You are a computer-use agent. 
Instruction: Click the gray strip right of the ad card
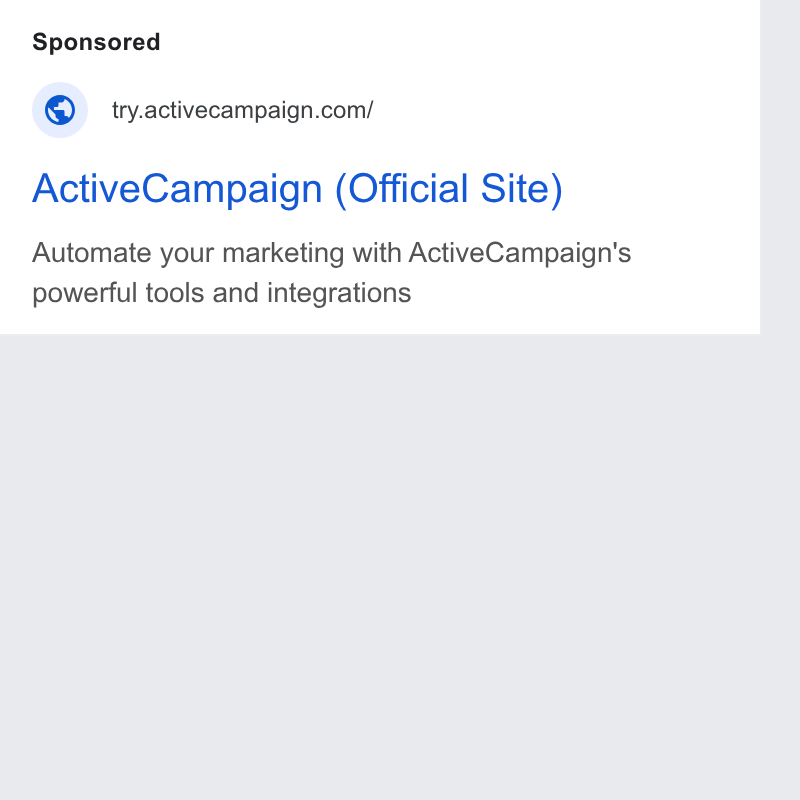tap(780, 400)
